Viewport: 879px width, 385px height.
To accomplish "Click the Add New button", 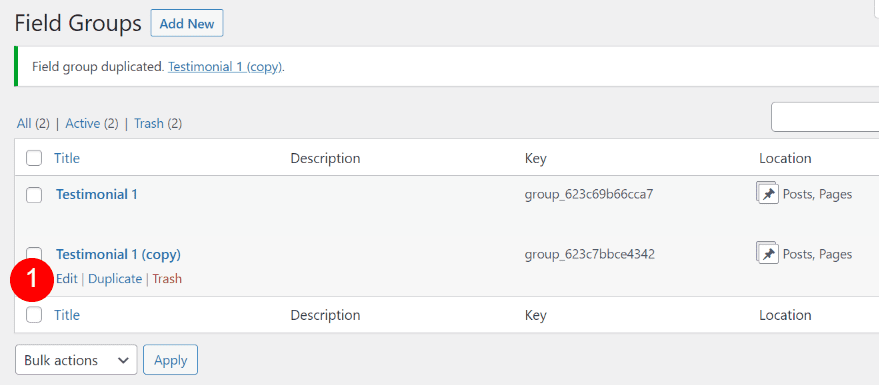I will tap(187, 24).
